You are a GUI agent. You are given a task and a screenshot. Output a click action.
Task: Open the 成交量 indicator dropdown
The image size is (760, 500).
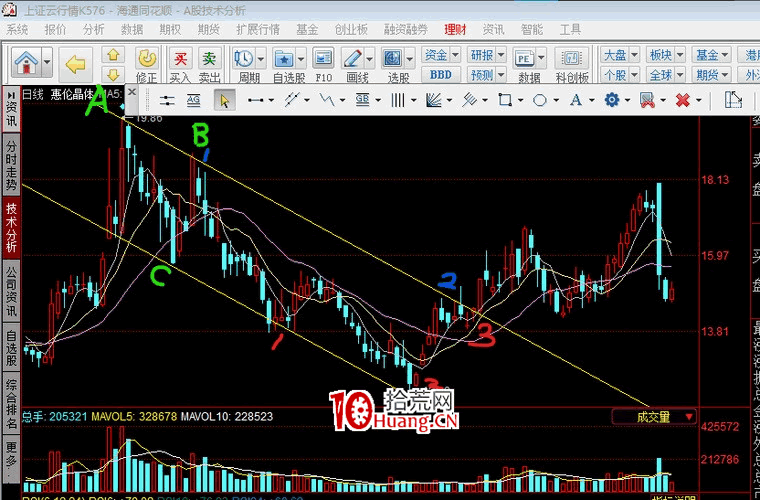coord(654,417)
